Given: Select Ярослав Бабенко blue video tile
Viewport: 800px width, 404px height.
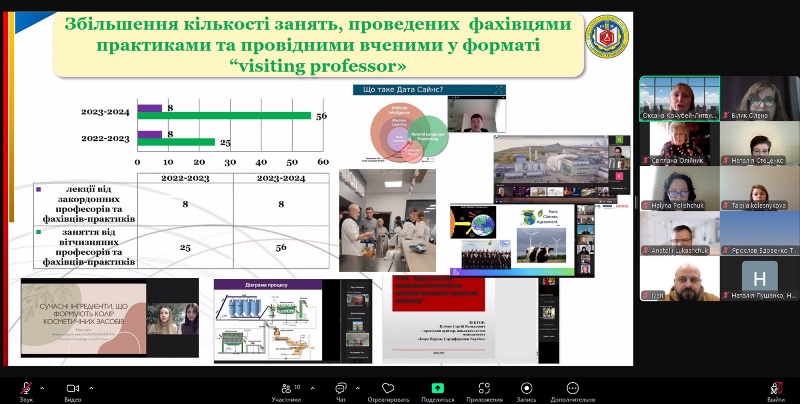Looking at the screenshot, I should [760, 233].
